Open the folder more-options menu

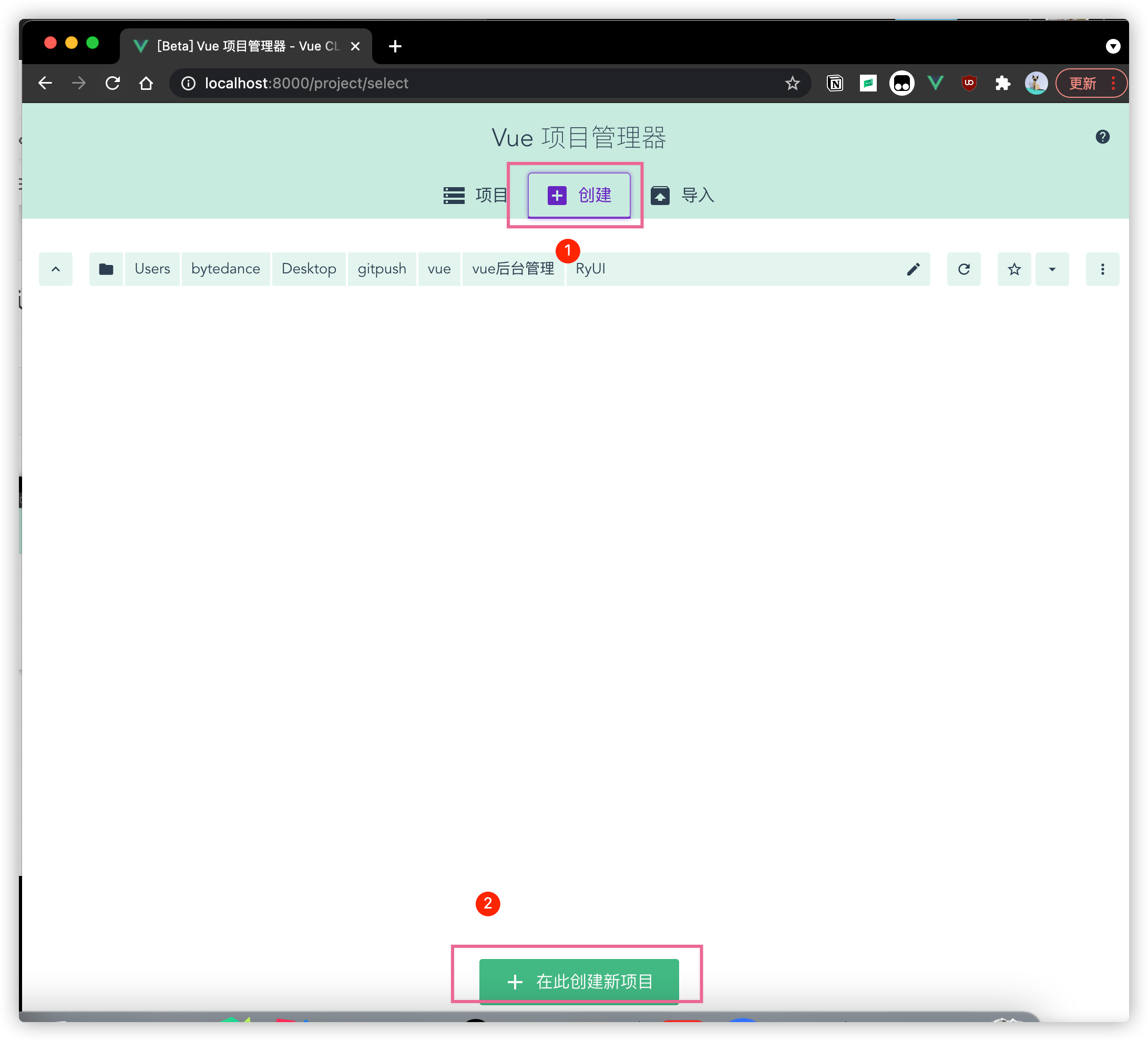(x=1102, y=269)
